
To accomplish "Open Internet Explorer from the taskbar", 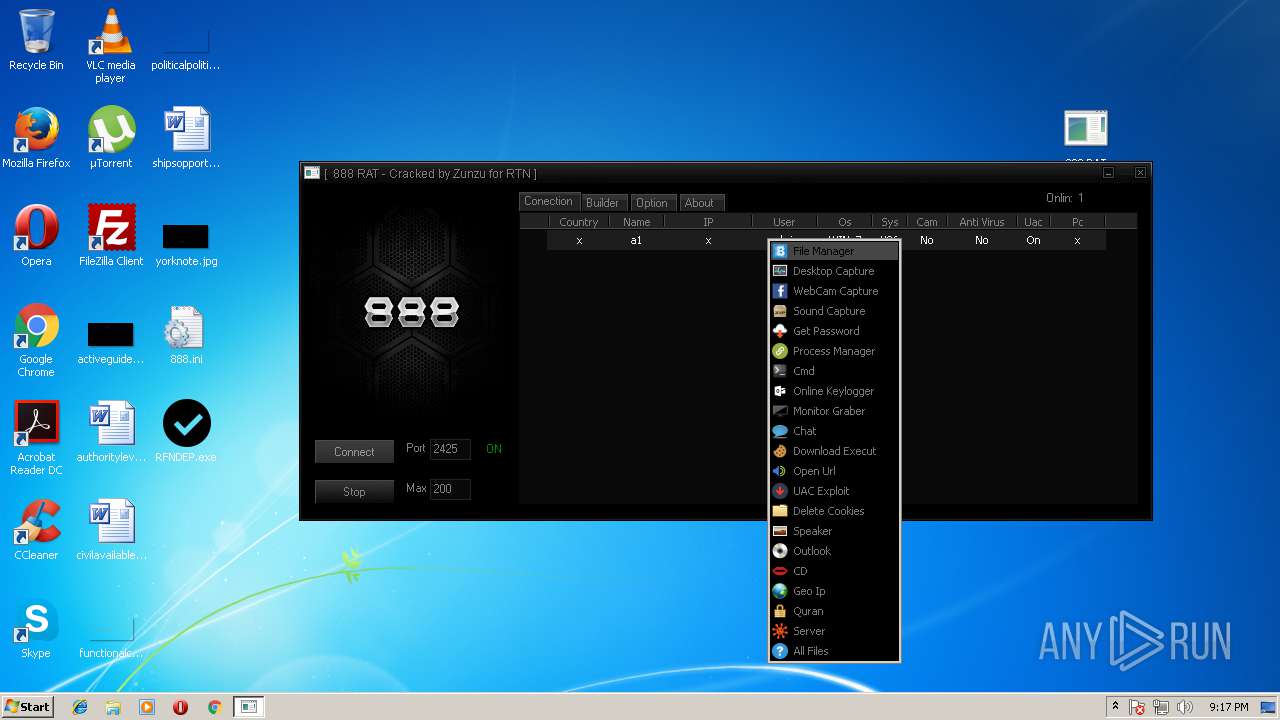I will point(80,707).
